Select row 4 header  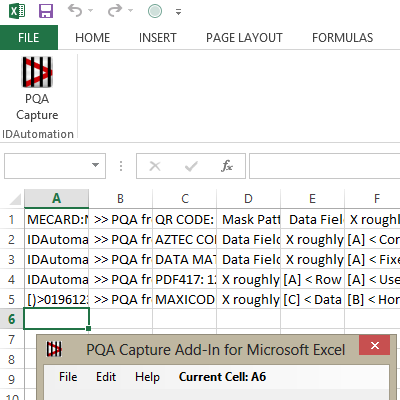coord(12,279)
